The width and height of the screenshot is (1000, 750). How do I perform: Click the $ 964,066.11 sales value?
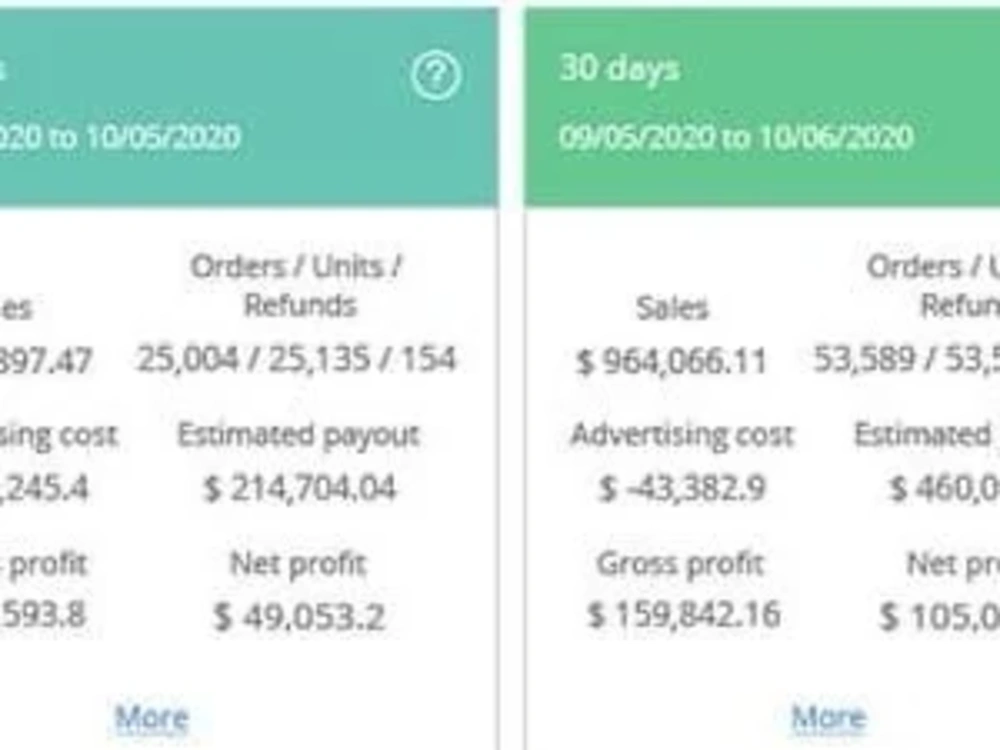point(672,362)
